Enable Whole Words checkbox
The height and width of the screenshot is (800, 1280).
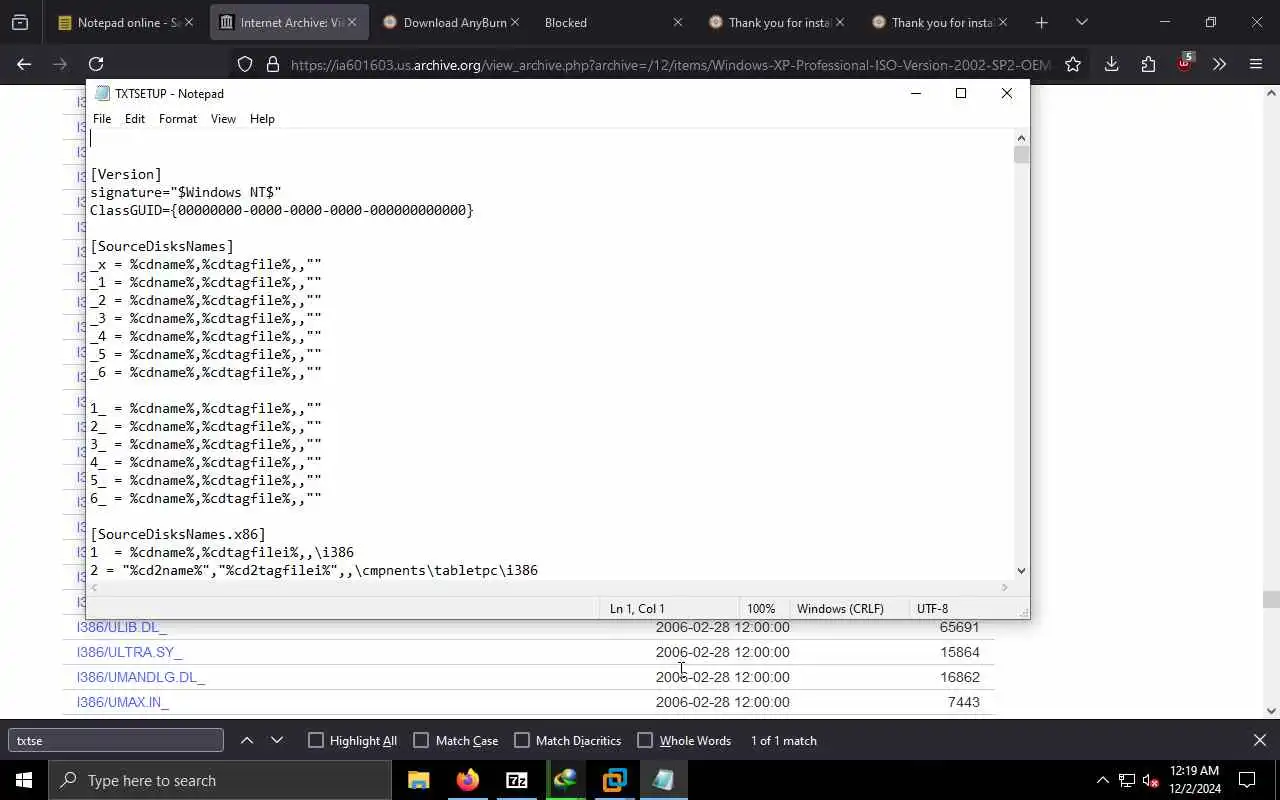pos(645,740)
